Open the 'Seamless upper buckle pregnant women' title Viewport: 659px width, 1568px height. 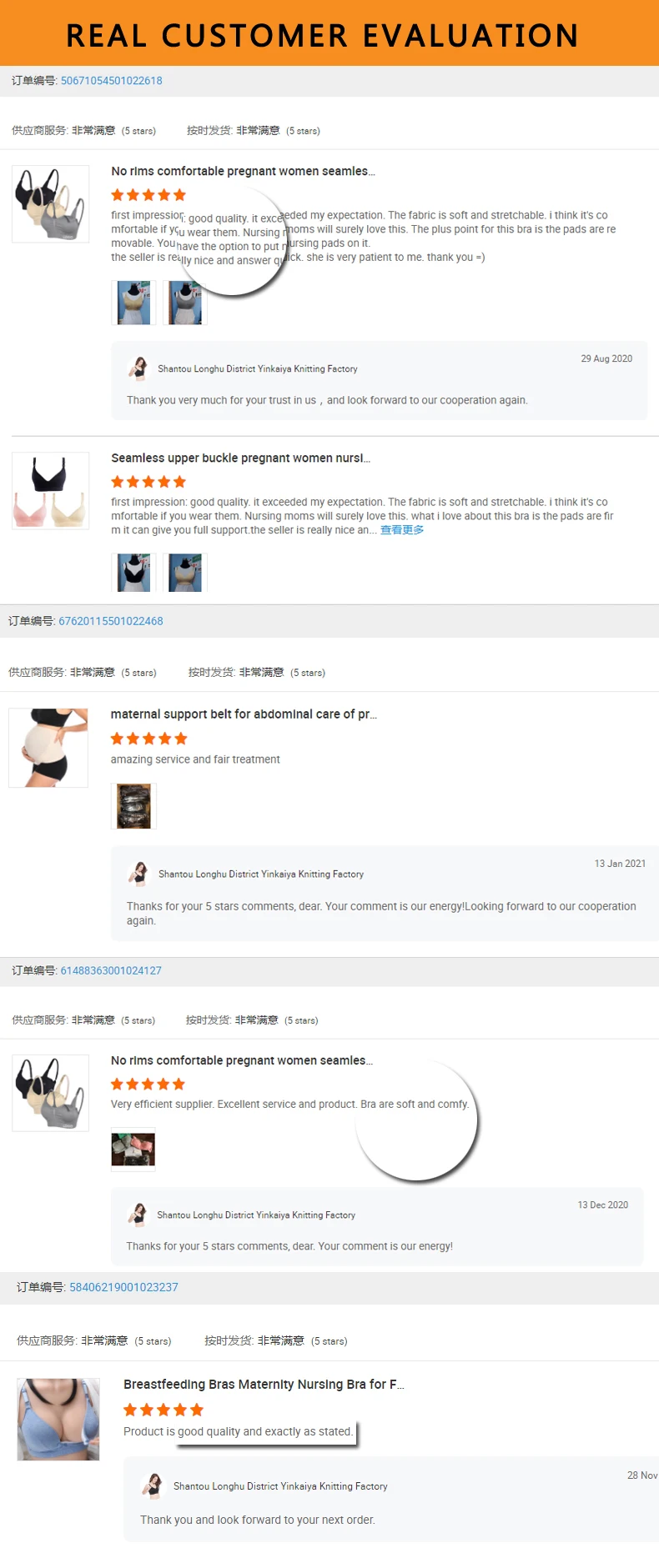click(241, 458)
